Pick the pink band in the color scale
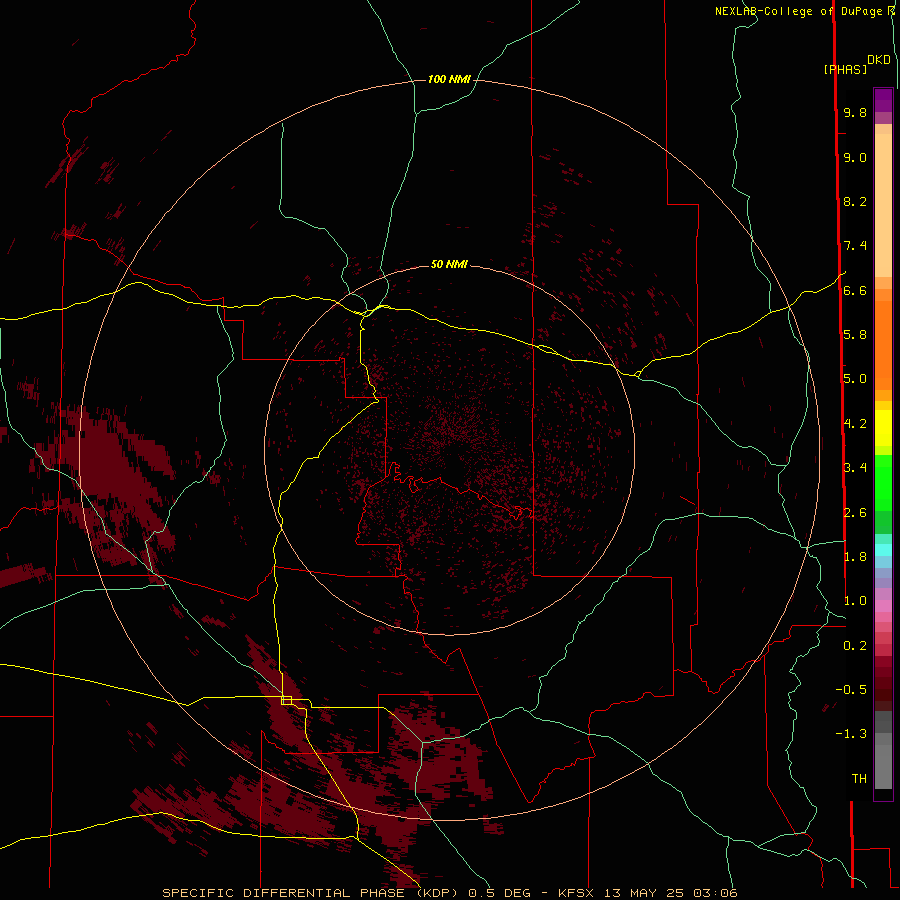Screen dimensions: 900x900 pos(883,606)
